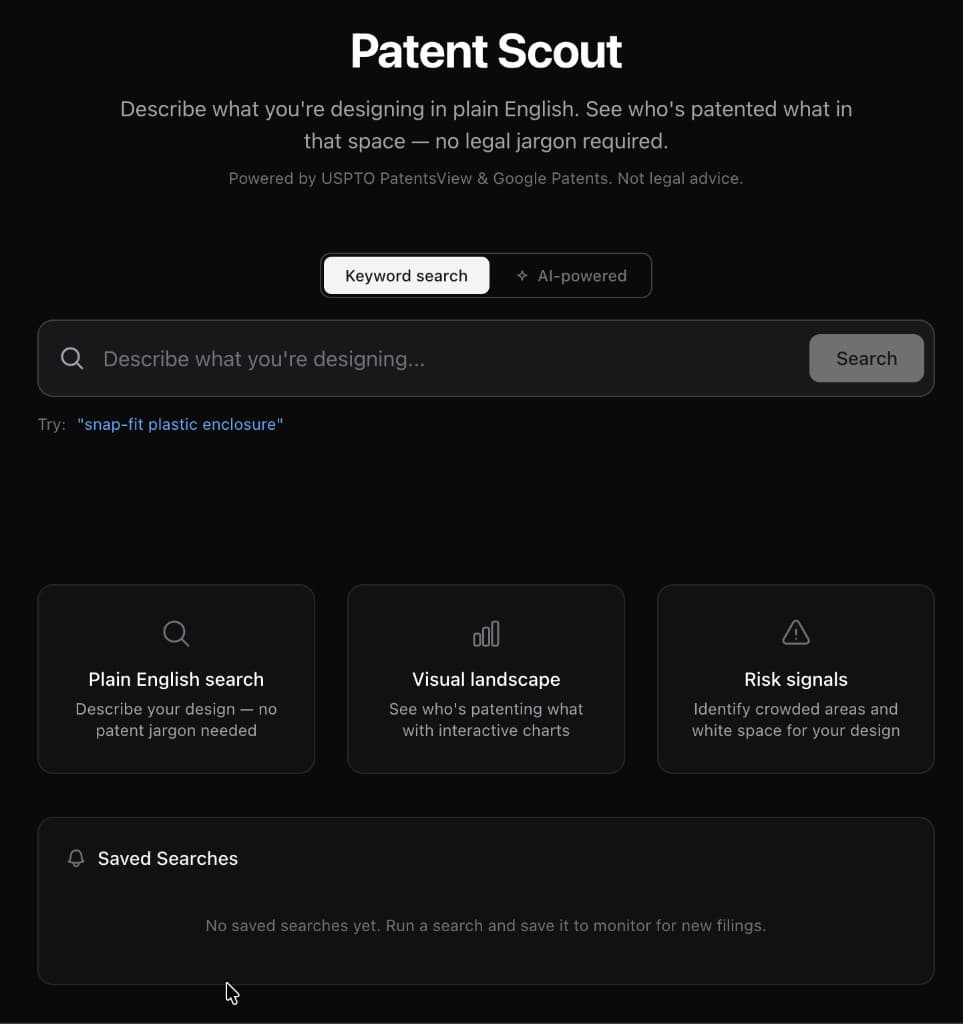The width and height of the screenshot is (963, 1024).
Task: Click the sparkle icon beside AI-powered
Action: tap(521, 275)
